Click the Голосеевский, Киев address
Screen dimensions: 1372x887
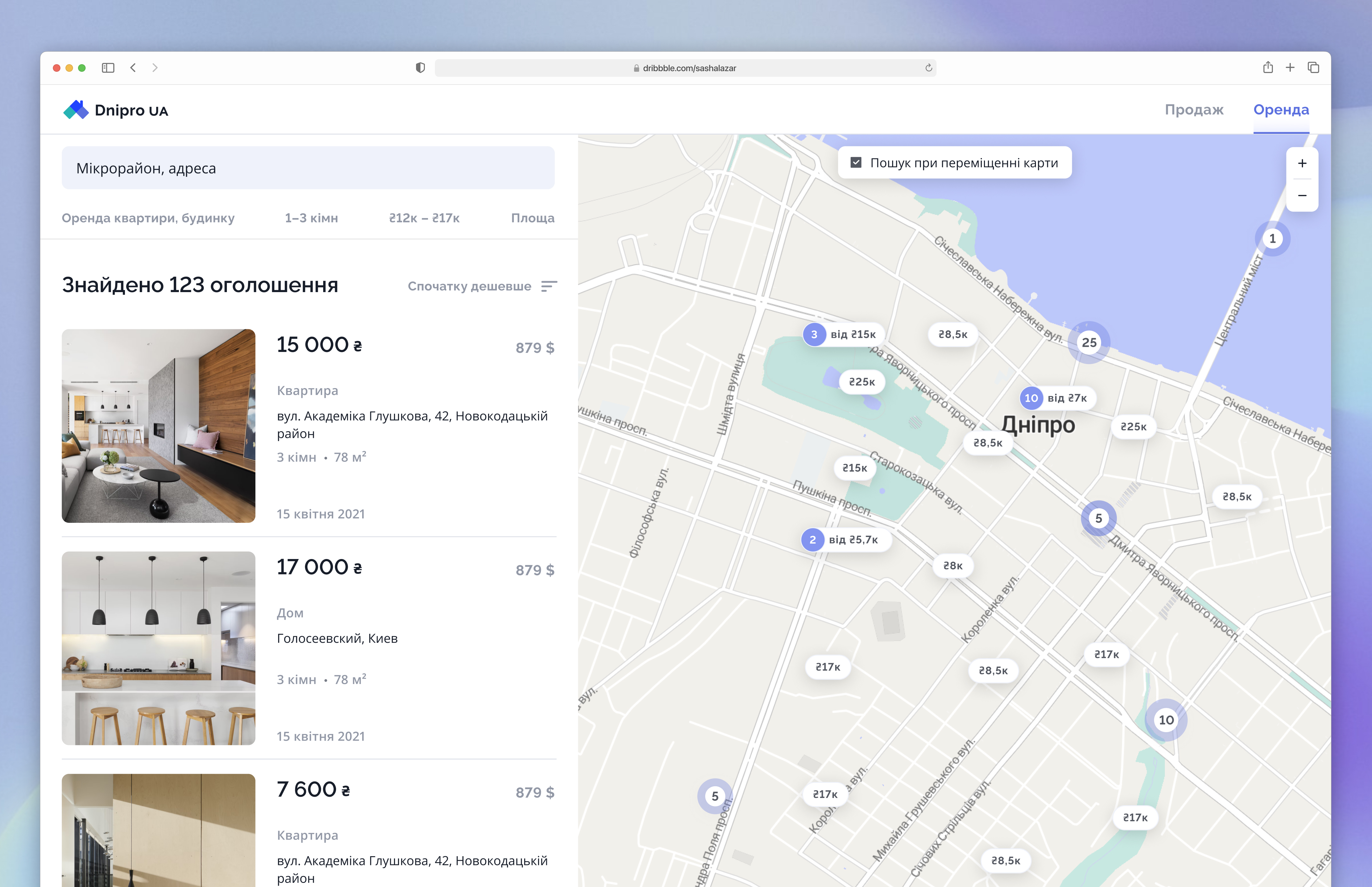[x=337, y=638]
